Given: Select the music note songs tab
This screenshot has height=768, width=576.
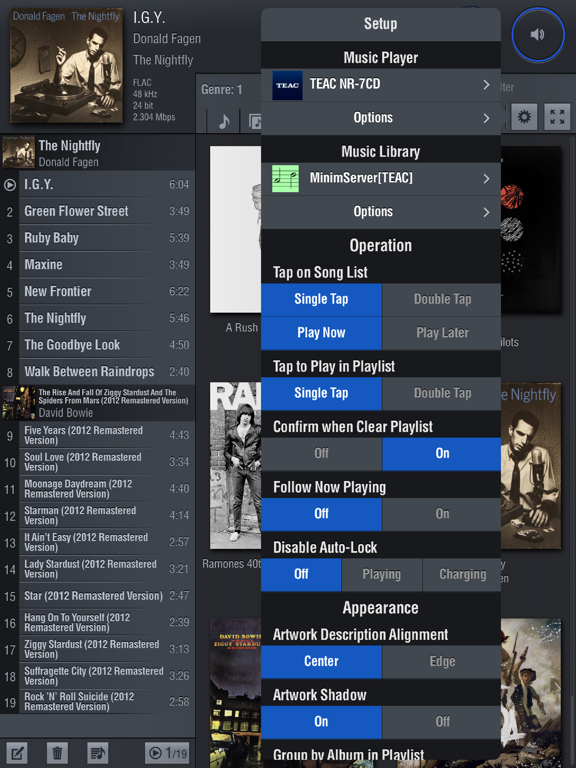Looking at the screenshot, I should click(x=224, y=120).
